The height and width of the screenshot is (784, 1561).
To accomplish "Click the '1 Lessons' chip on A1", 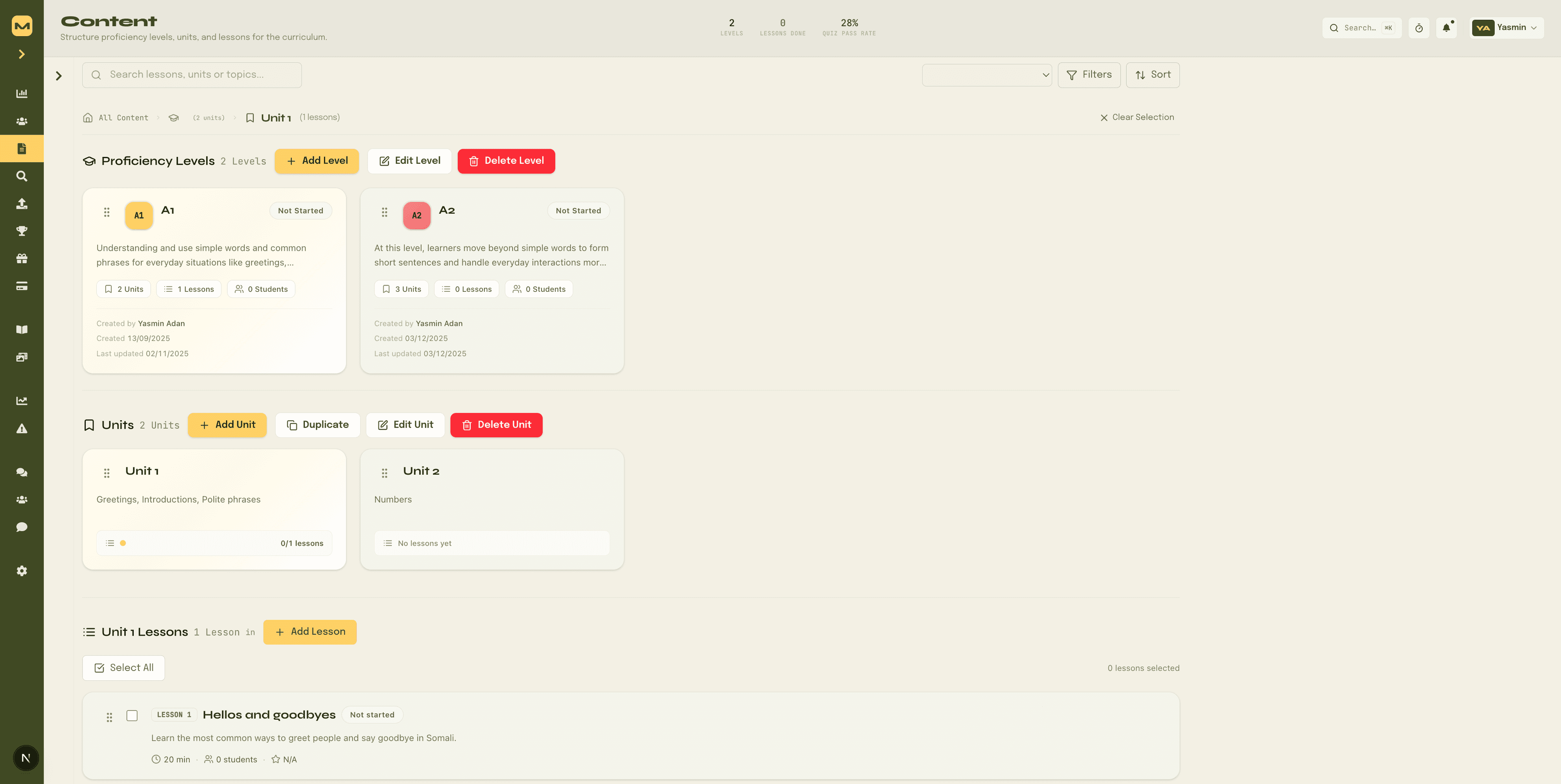I will point(189,289).
